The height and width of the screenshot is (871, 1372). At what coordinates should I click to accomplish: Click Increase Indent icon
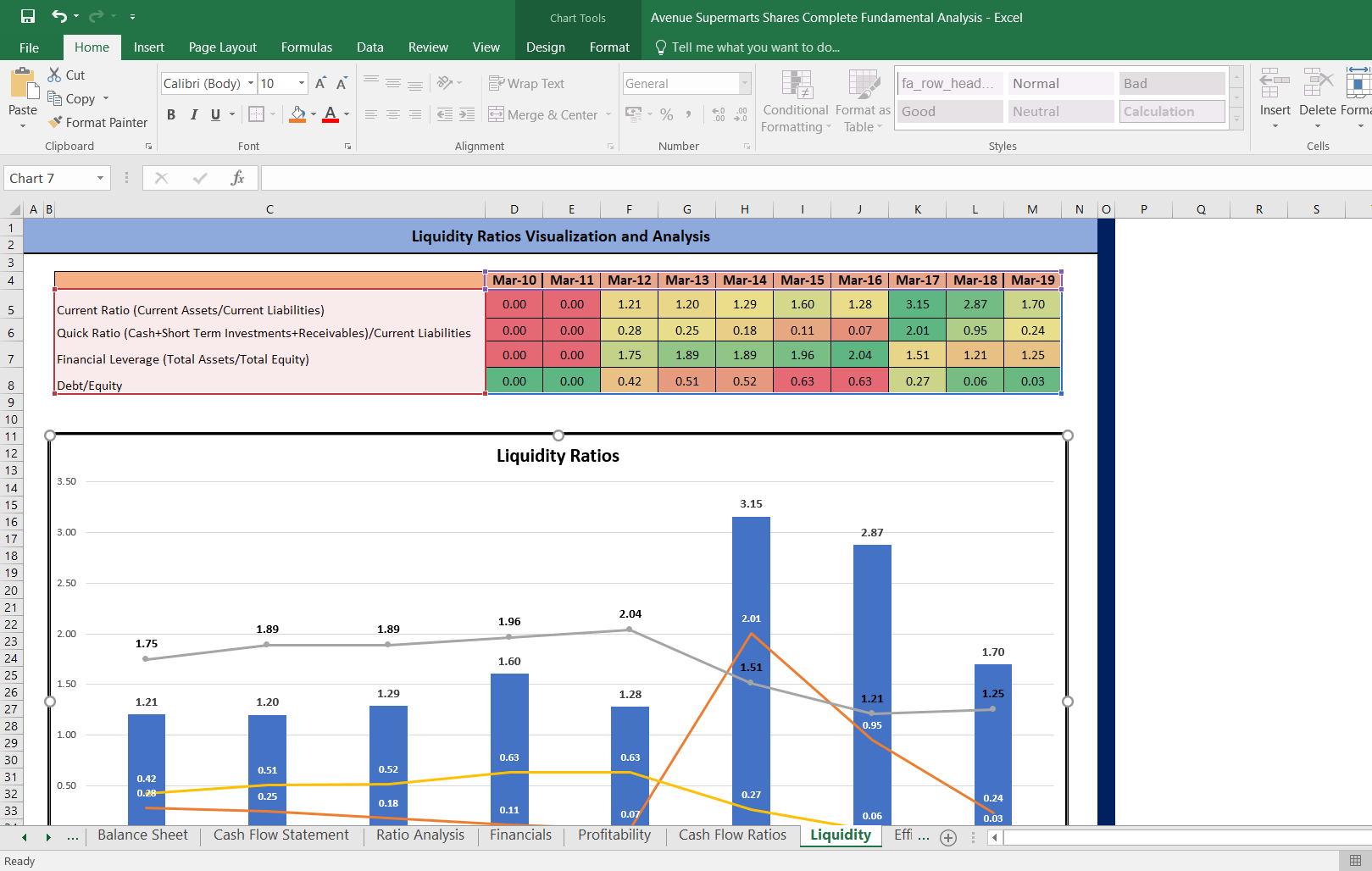click(x=467, y=114)
